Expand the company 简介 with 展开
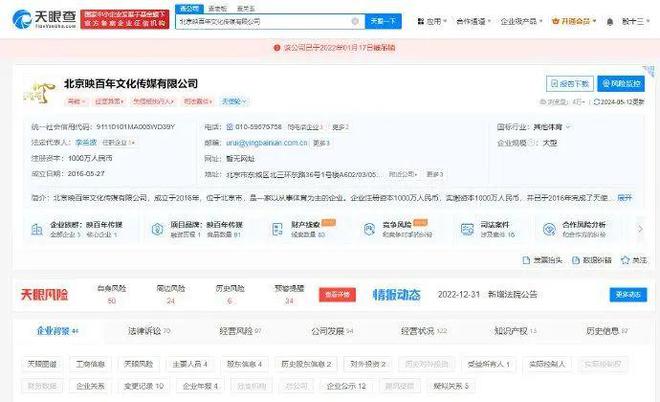The image size is (660, 402). click(x=624, y=197)
